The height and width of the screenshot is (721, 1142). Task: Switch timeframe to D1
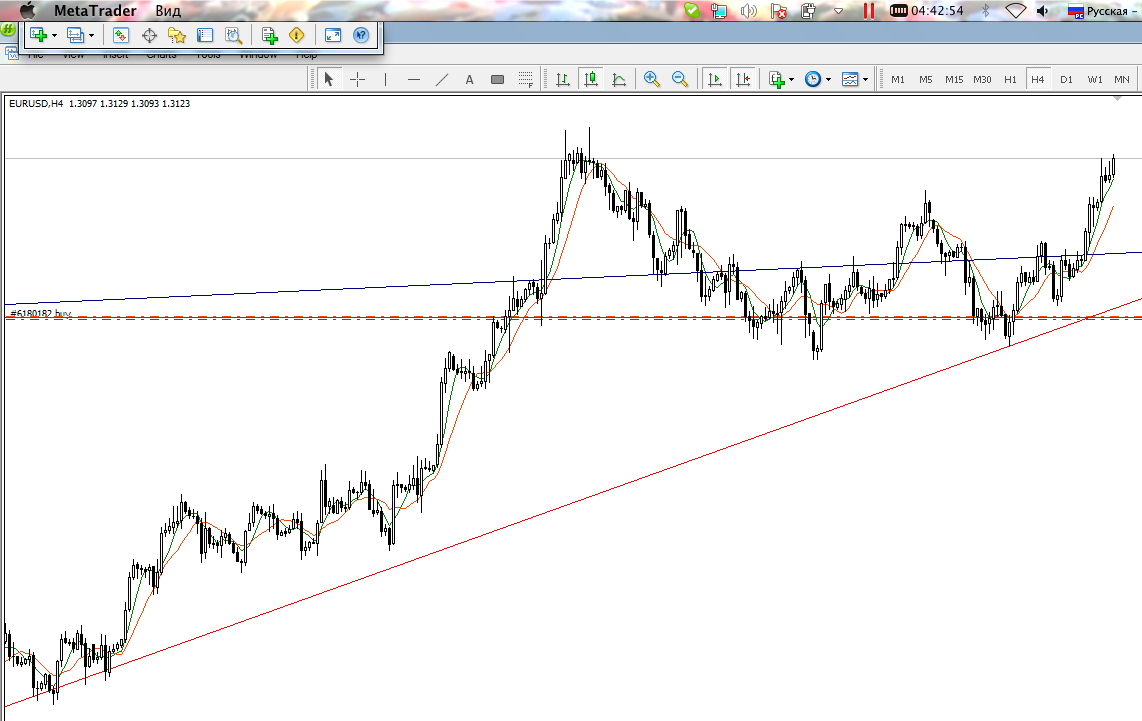click(1066, 79)
